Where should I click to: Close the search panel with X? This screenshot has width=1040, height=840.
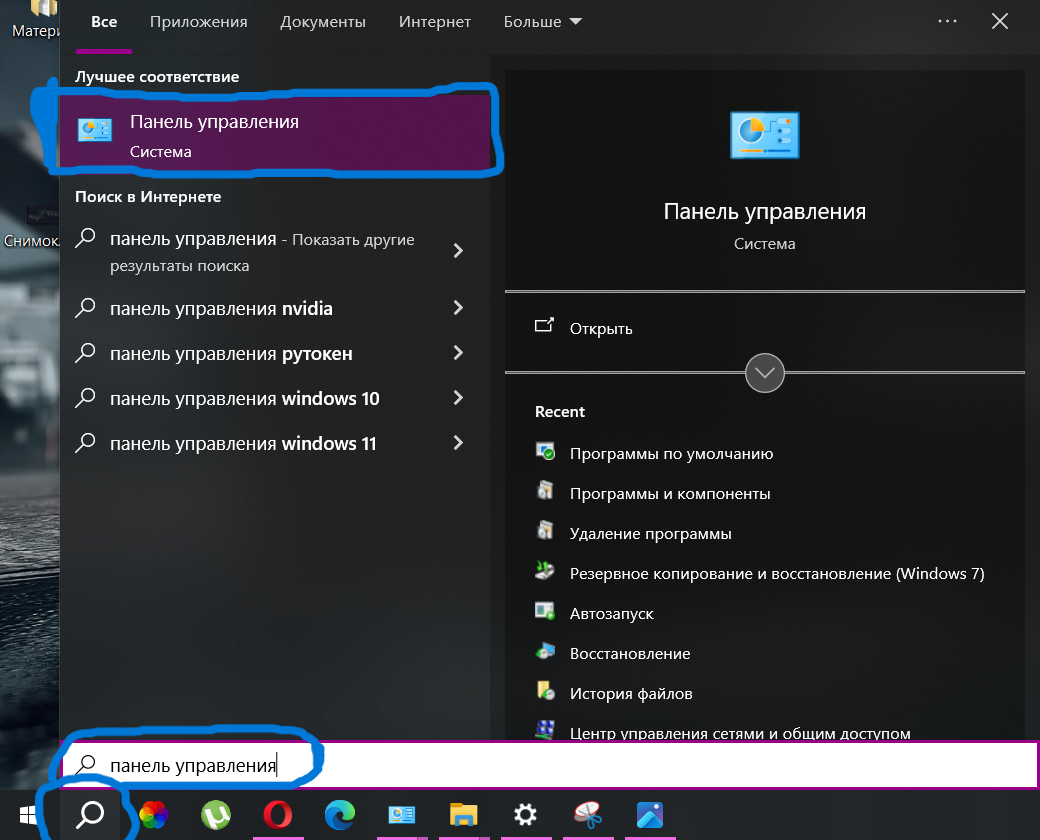click(1000, 21)
